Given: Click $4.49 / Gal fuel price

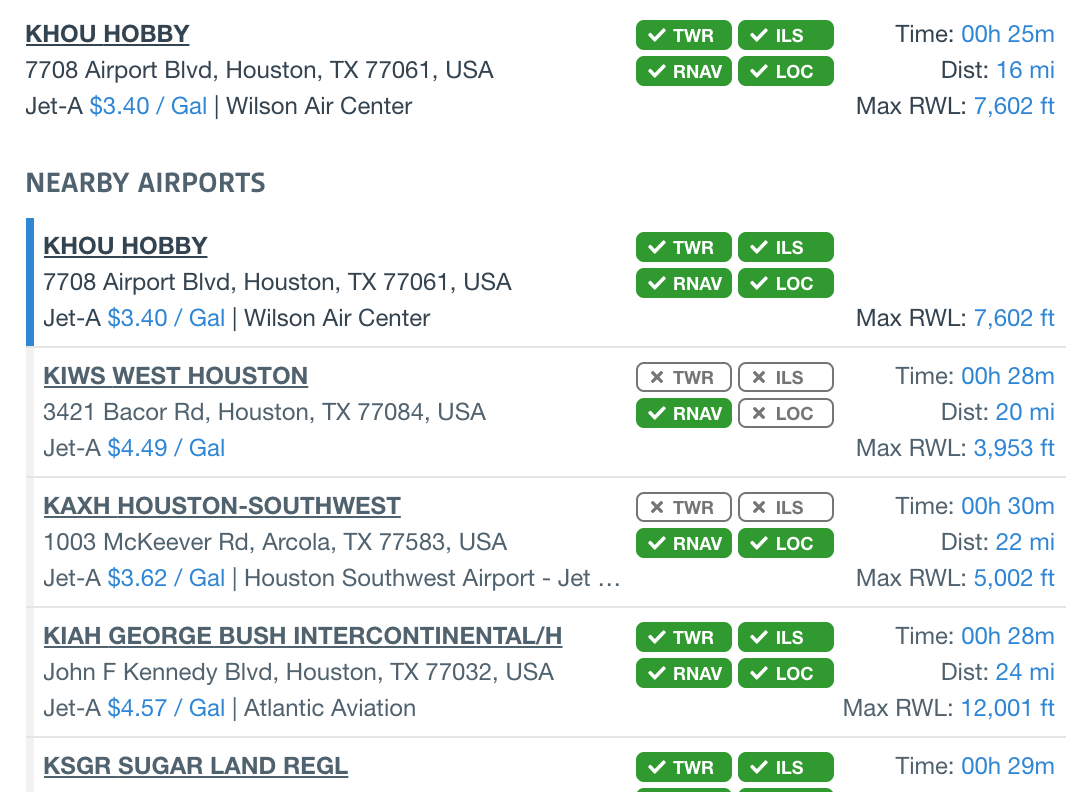Looking at the screenshot, I should [x=166, y=448].
